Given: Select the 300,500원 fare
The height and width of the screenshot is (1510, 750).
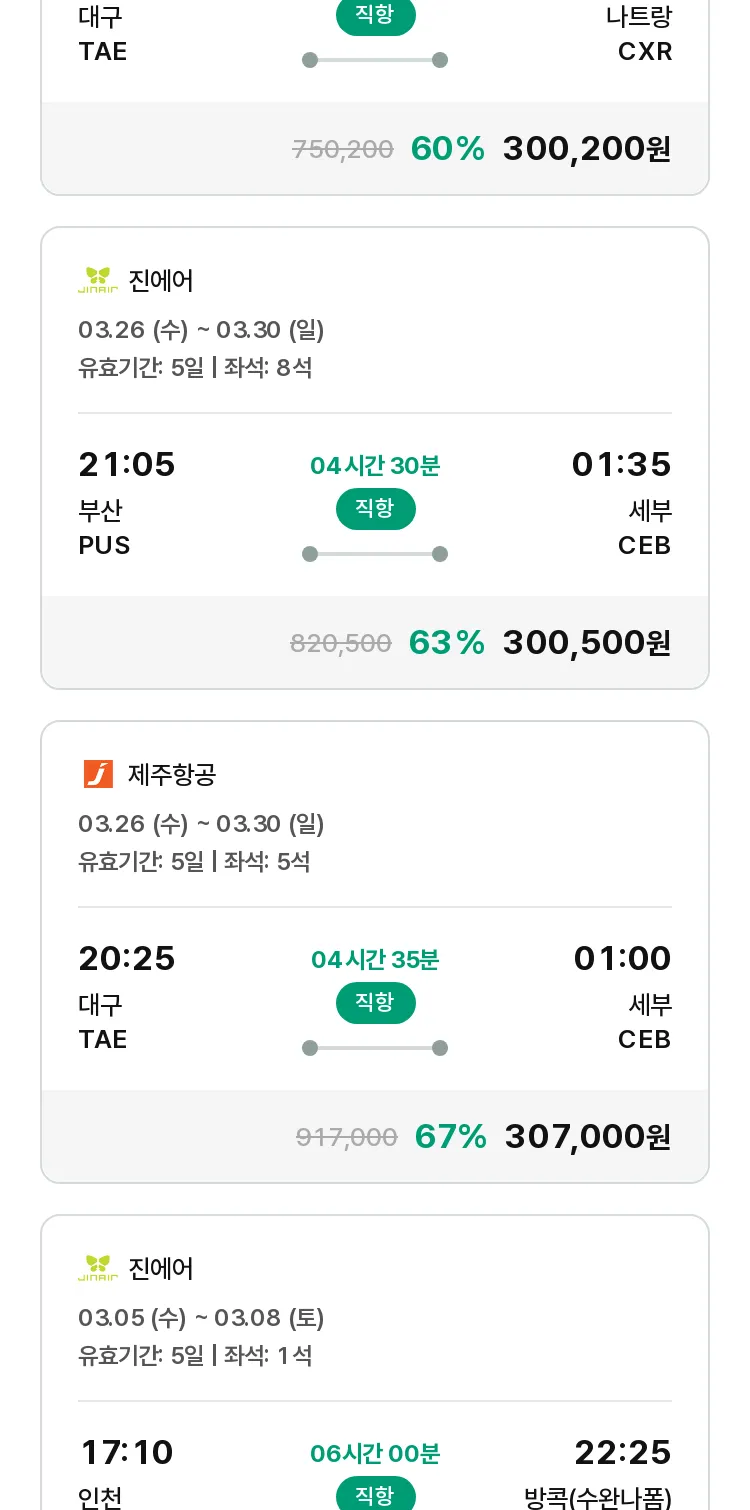Looking at the screenshot, I should point(586,642).
